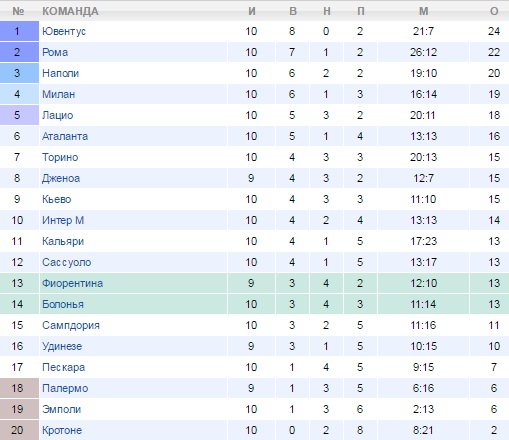Open the Торино team link

click(x=60, y=157)
